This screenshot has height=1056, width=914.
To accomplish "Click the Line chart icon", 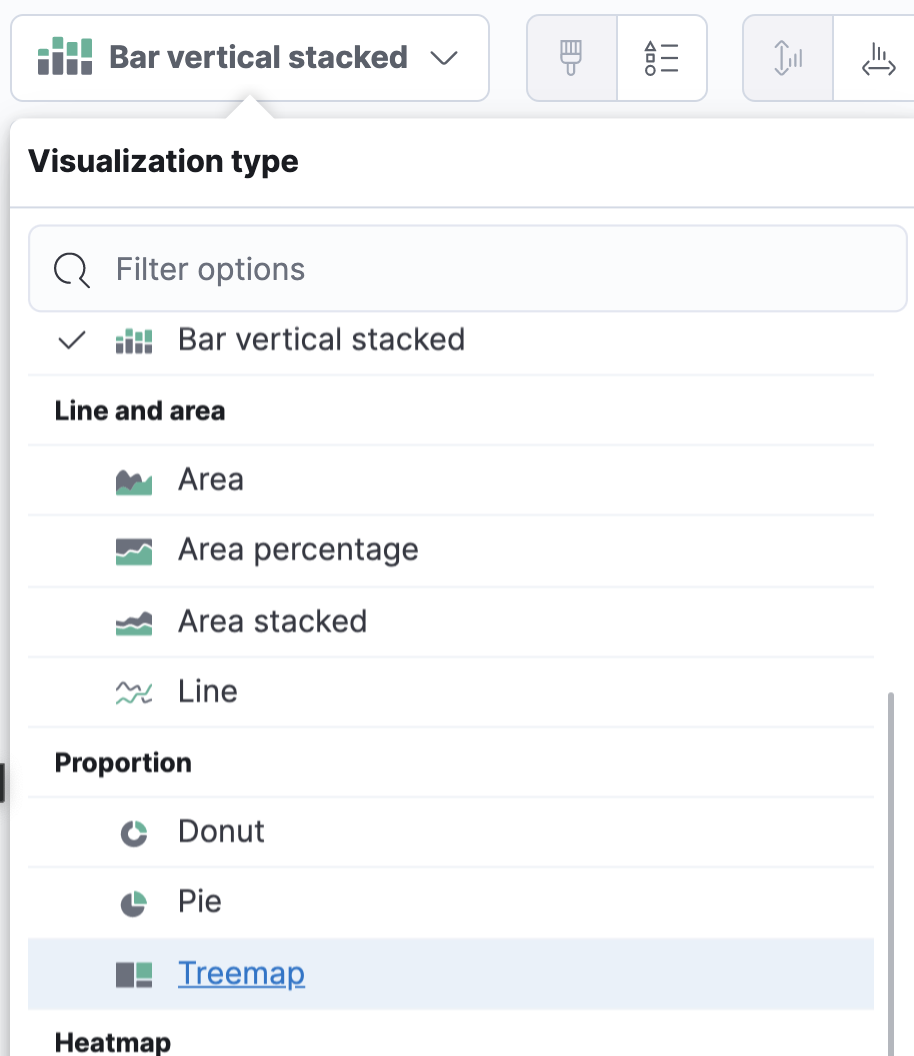I will 134,692.
